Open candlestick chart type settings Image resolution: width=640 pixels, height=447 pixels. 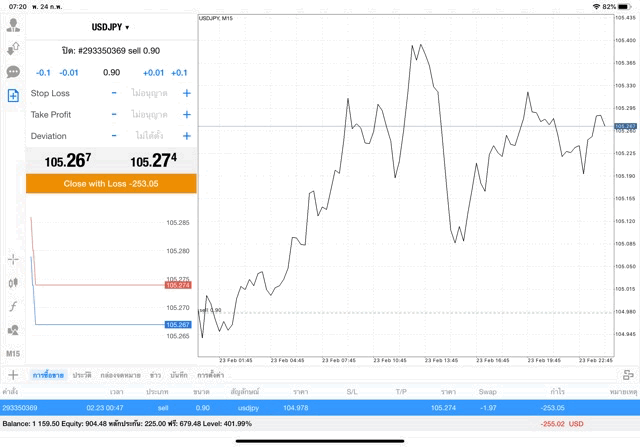(13, 283)
